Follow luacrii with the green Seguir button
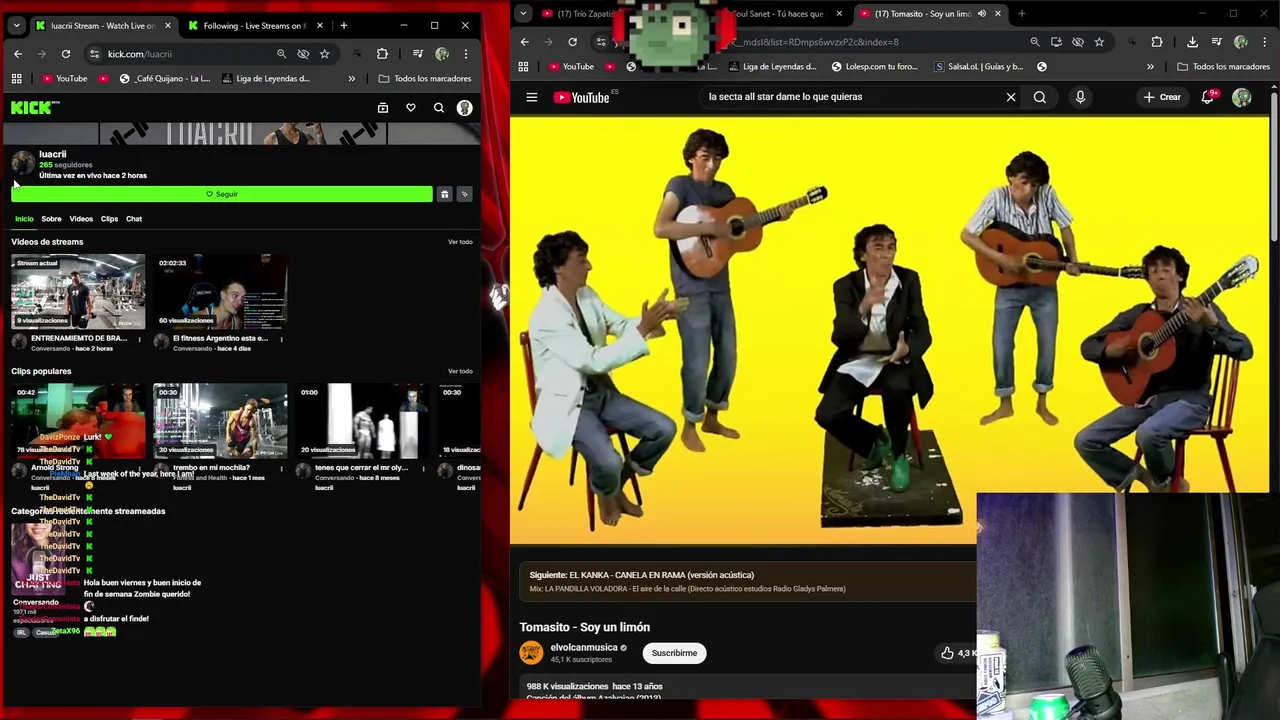 tap(222, 194)
